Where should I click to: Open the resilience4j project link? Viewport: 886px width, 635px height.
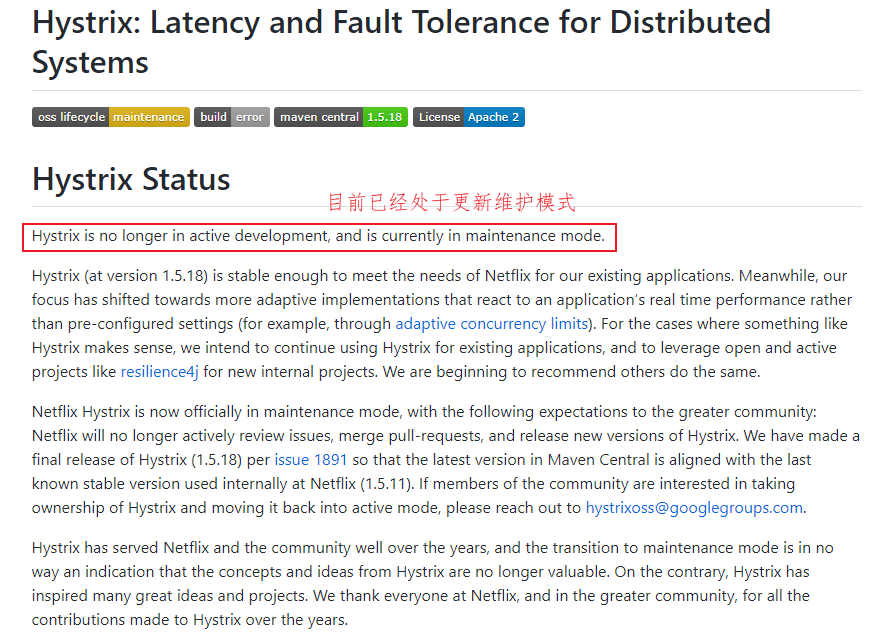point(159,372)
